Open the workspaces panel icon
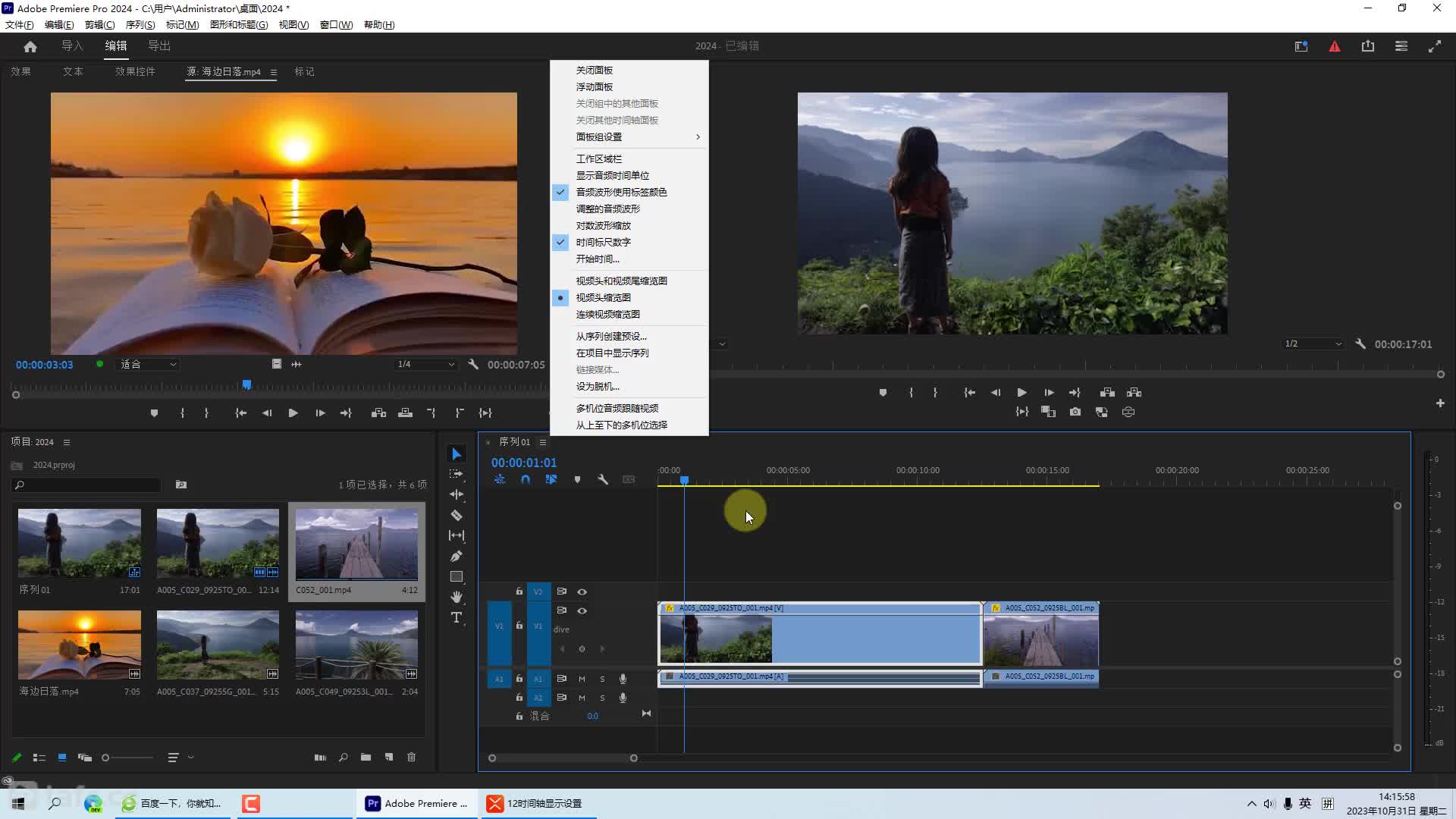 1401,46
